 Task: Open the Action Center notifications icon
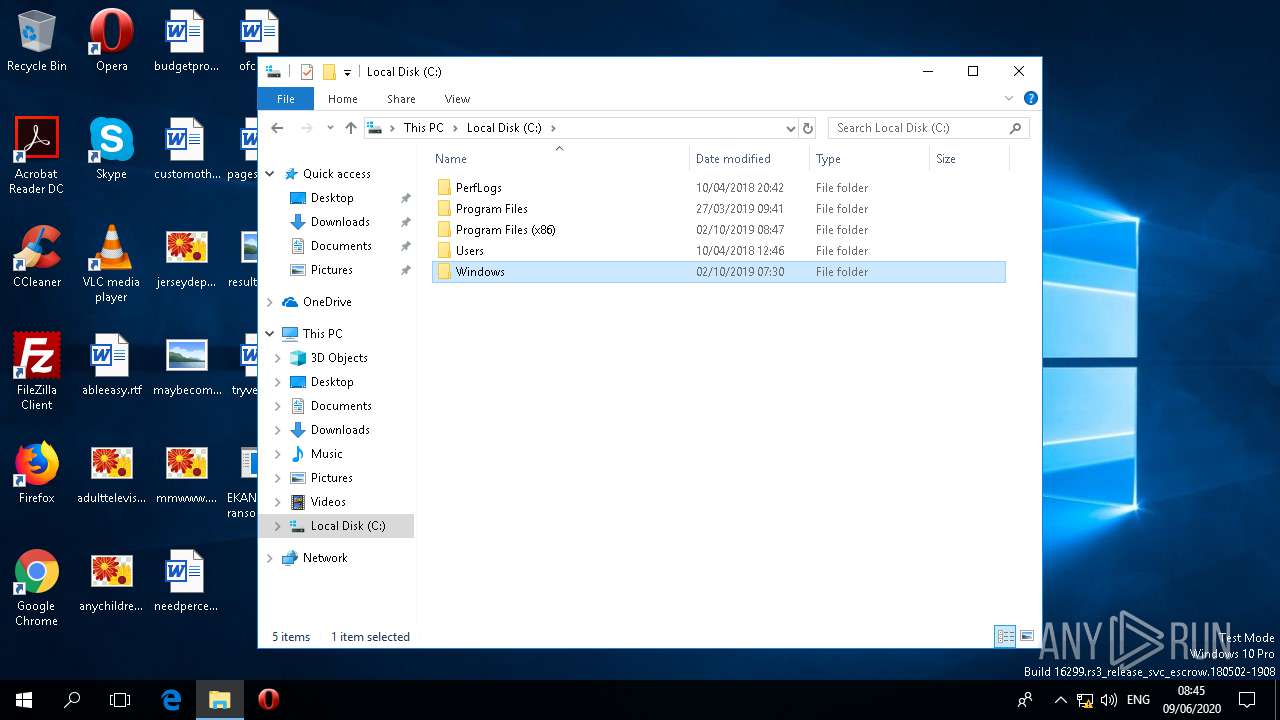tap(1247, 700)
